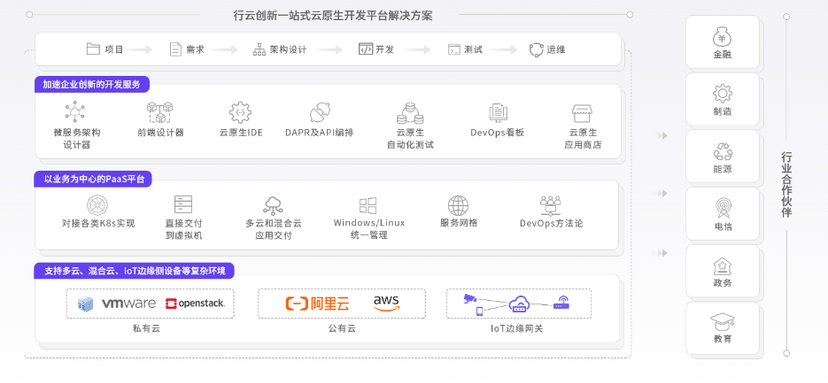Click the 政务 government building icon

click(722, 265)
